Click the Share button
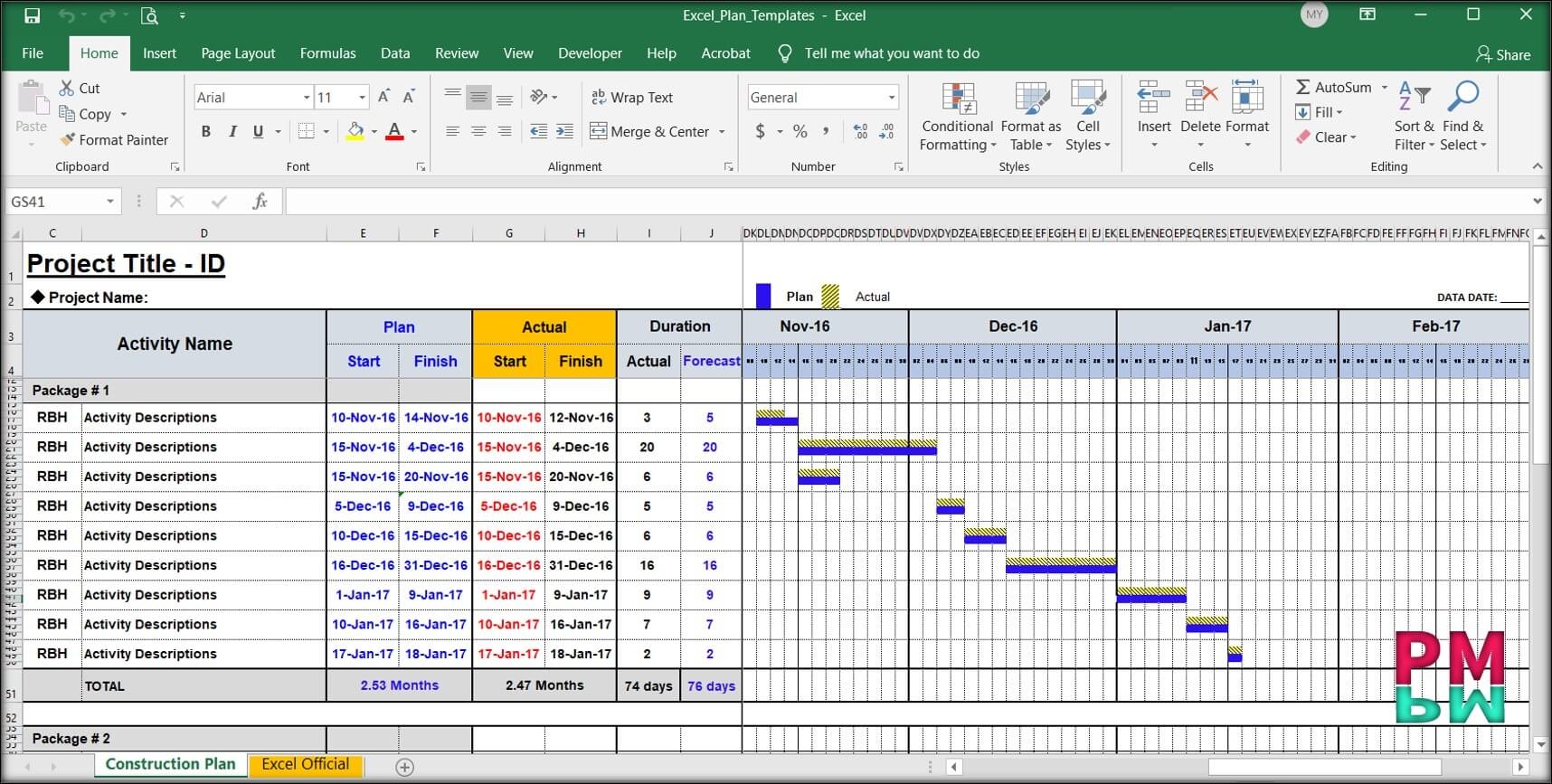Screen dimensions: 1552x784 [1503, 54]
